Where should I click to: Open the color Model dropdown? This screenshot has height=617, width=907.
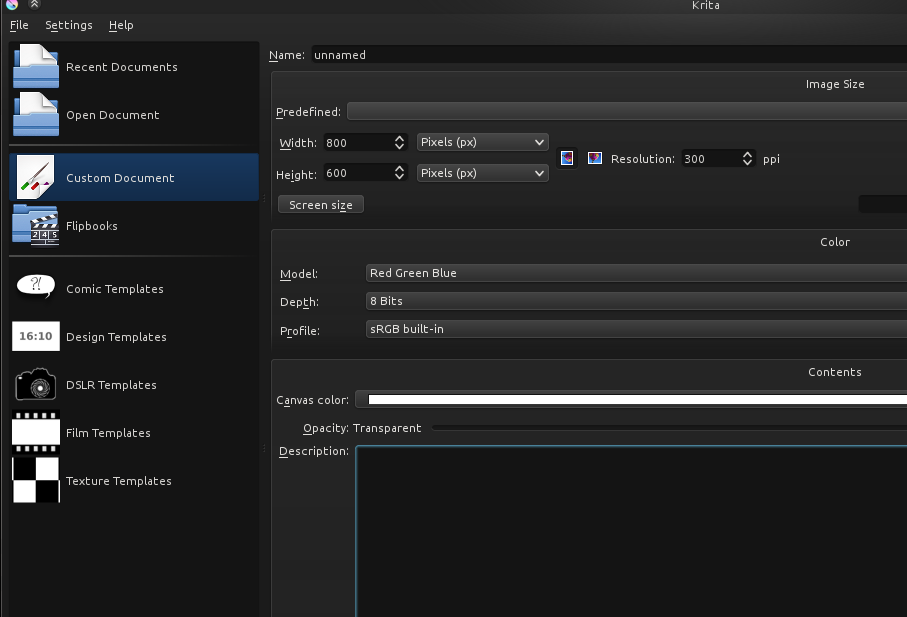[x=636, y=273]
